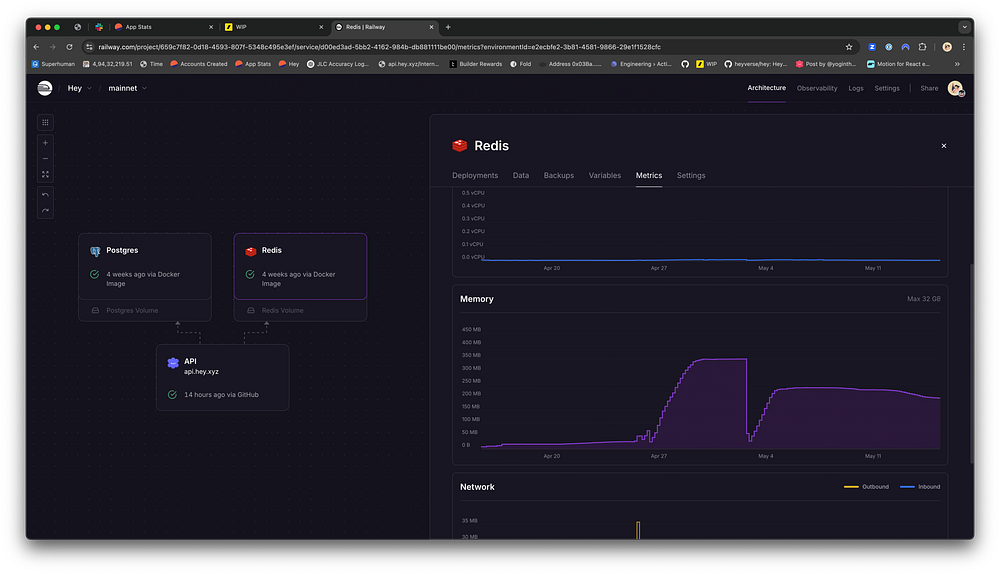This screenshot has width=1000, height=574.
Task: Open the API service card api.hey.xyz
Action: click(x=222, y=377)
